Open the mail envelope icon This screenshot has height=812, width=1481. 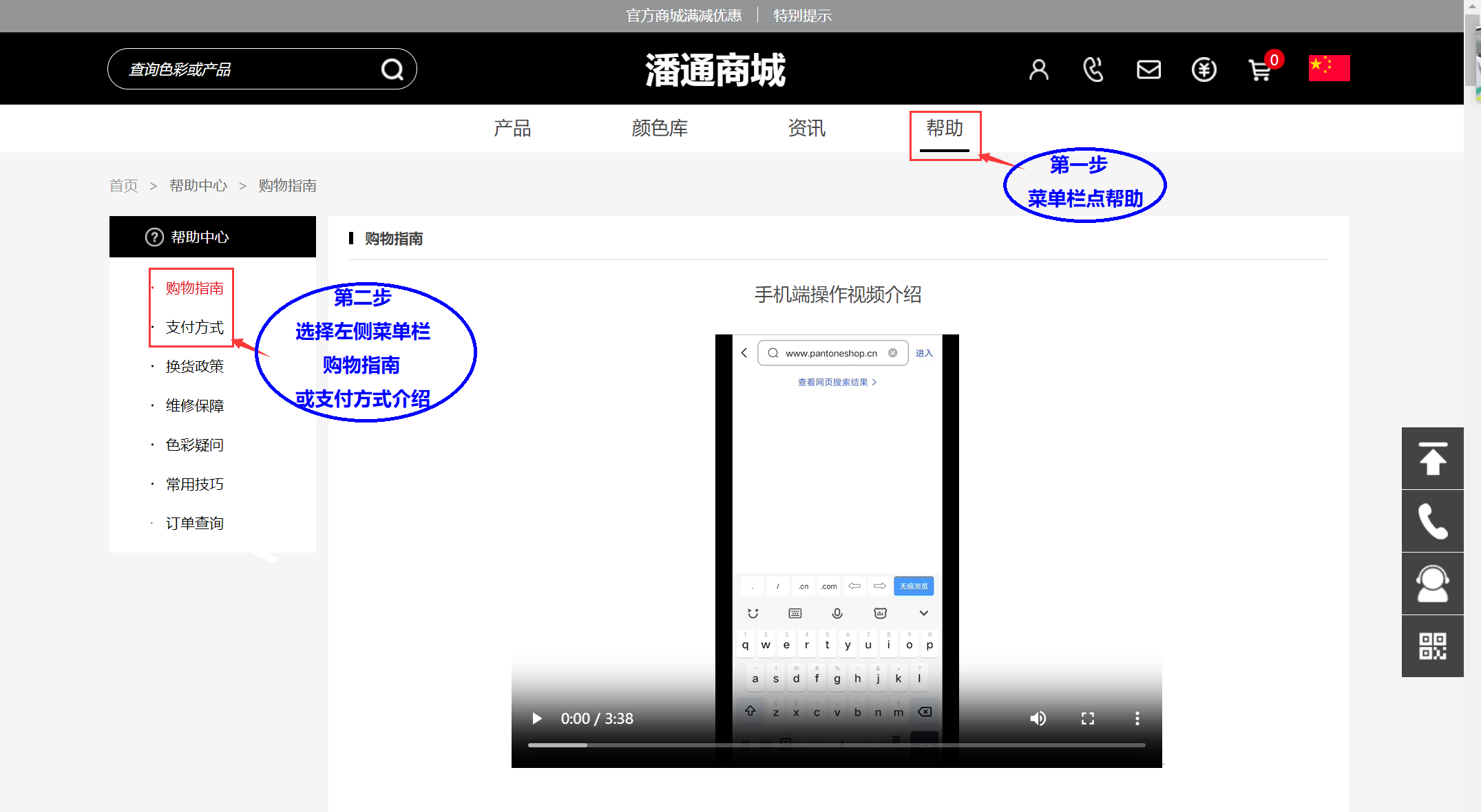pyautogui.click(x=1148, y=70)
